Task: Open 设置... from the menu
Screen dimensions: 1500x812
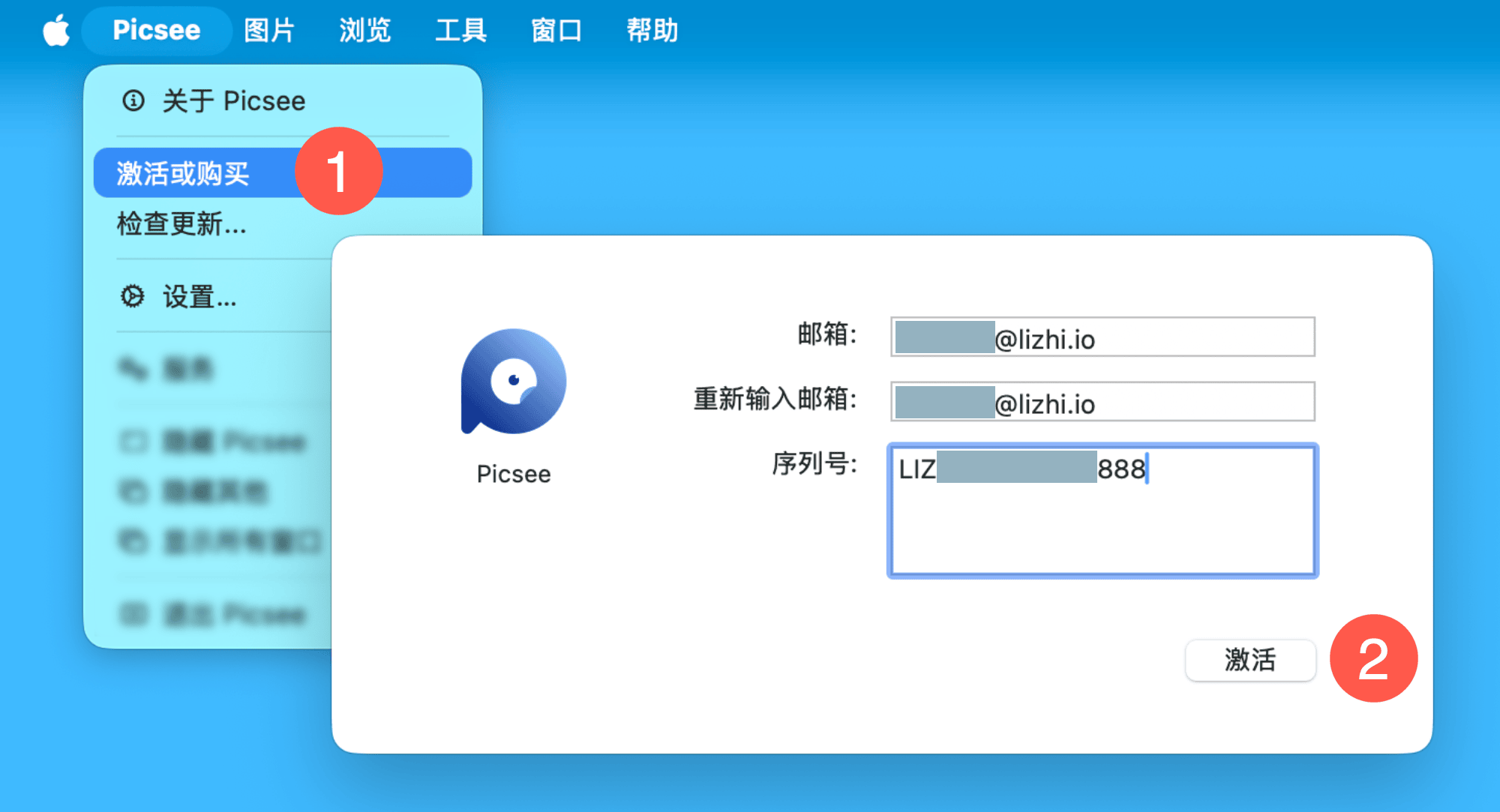Action: (199, 297)
